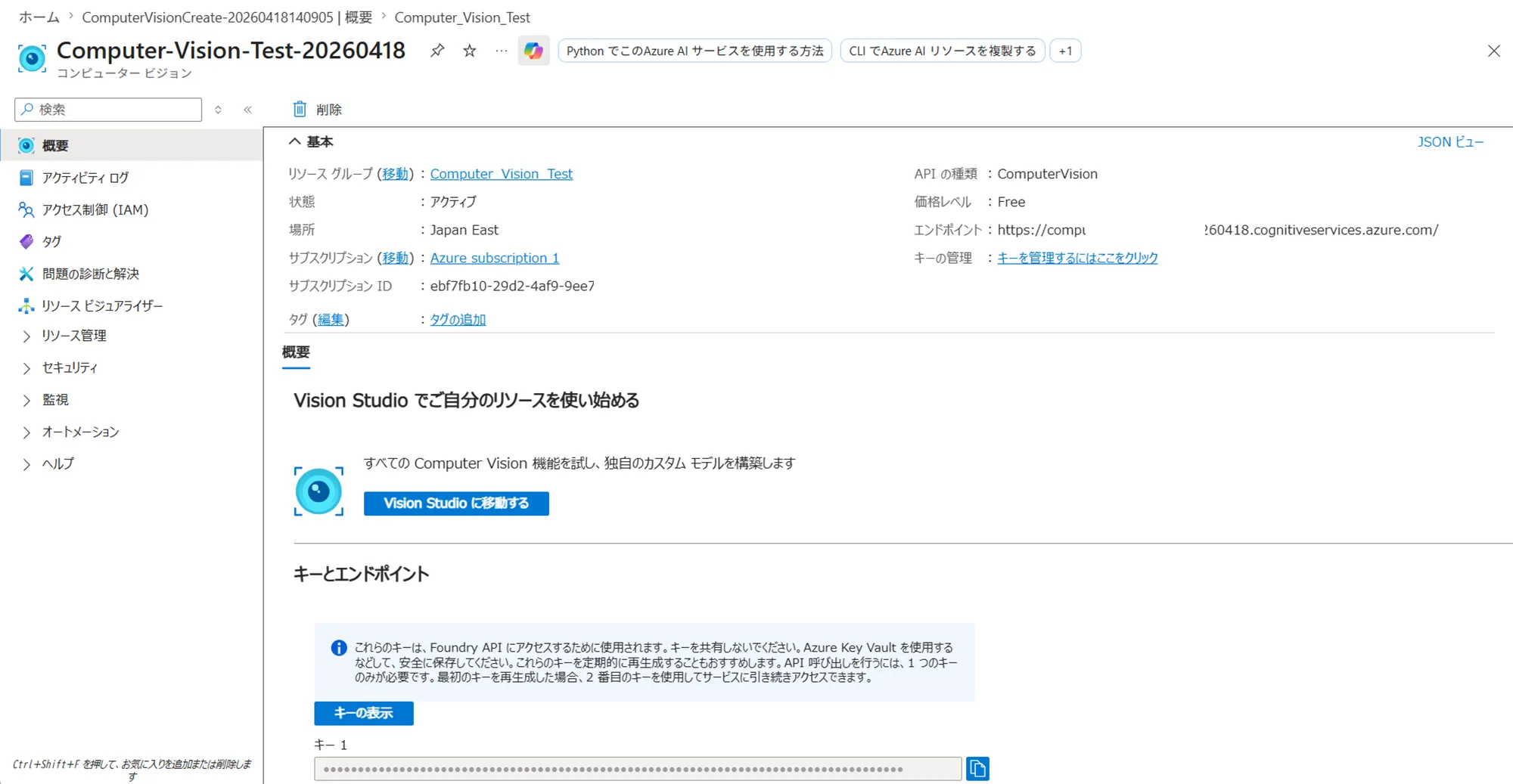Collapse the sidebar menu with double chevron
The height and width of the screenshot is (784, 1513).
247,110
